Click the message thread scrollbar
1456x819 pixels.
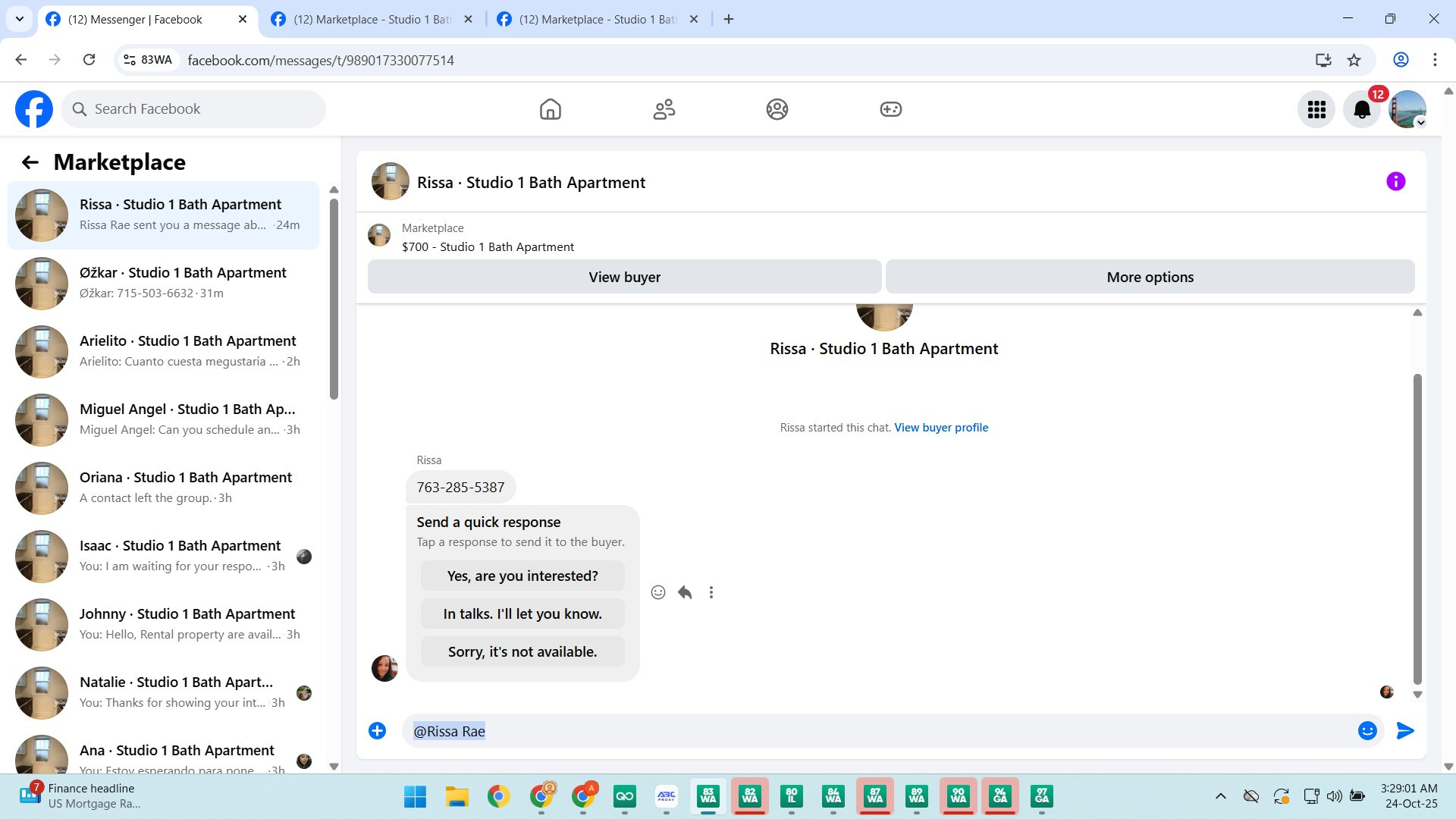[1417, 529]
